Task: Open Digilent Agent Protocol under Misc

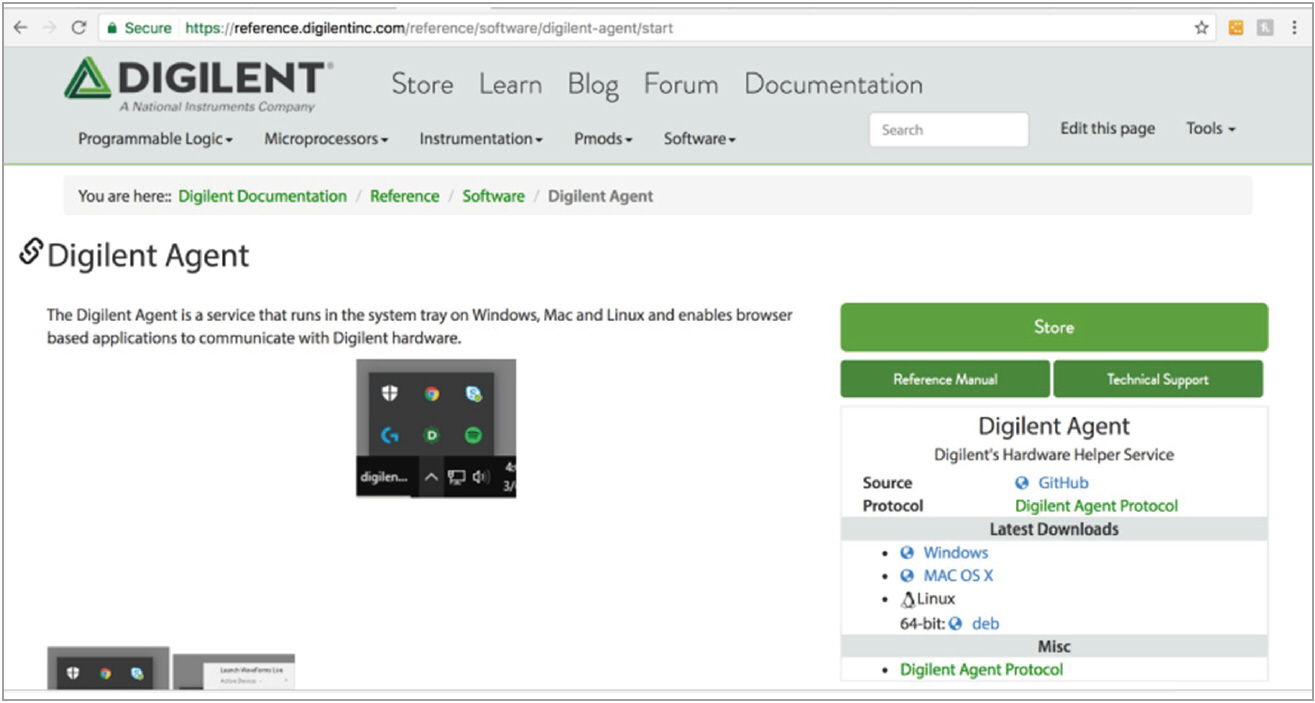Action: (x=981, y=670)
